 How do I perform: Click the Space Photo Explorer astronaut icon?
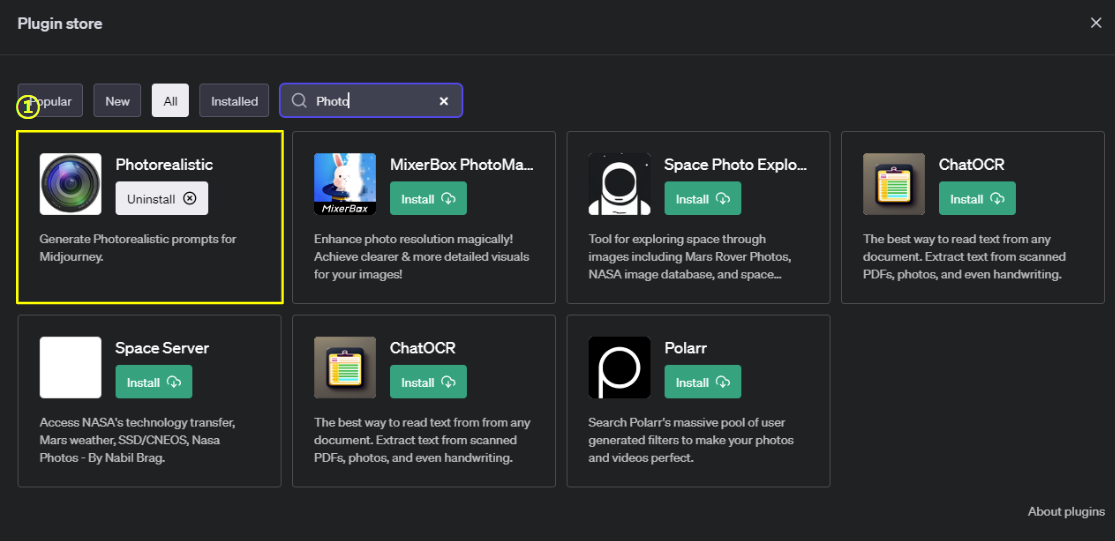click(619, 184)
